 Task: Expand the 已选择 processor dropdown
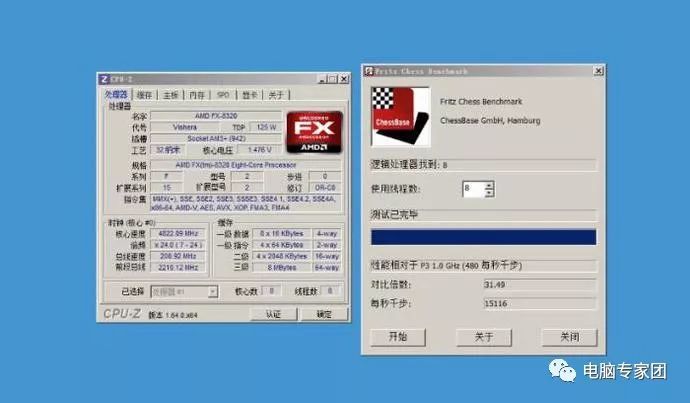click(213, 292)
